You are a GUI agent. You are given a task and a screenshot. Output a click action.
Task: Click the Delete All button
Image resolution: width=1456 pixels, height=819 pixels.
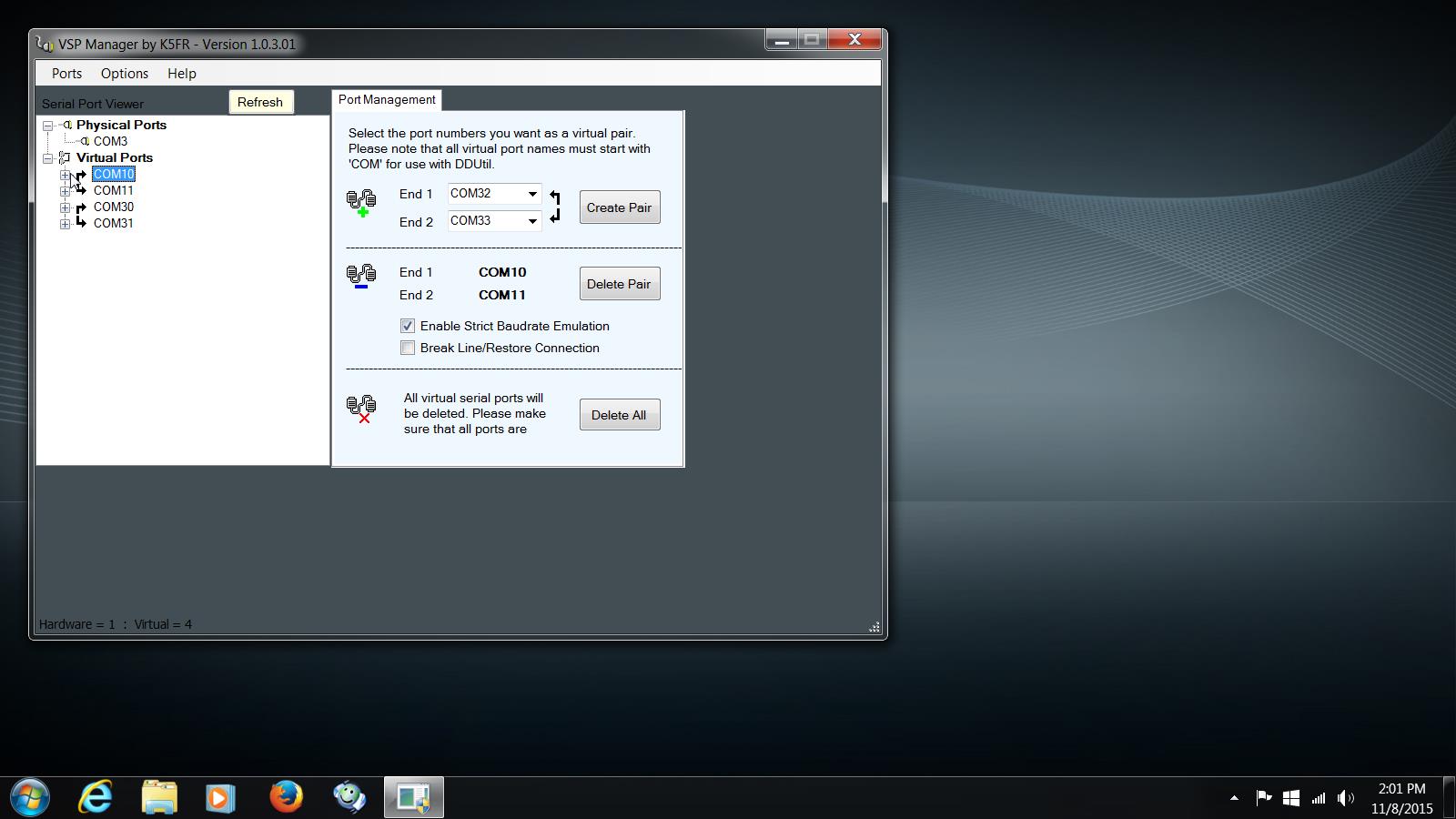[620, 415]
